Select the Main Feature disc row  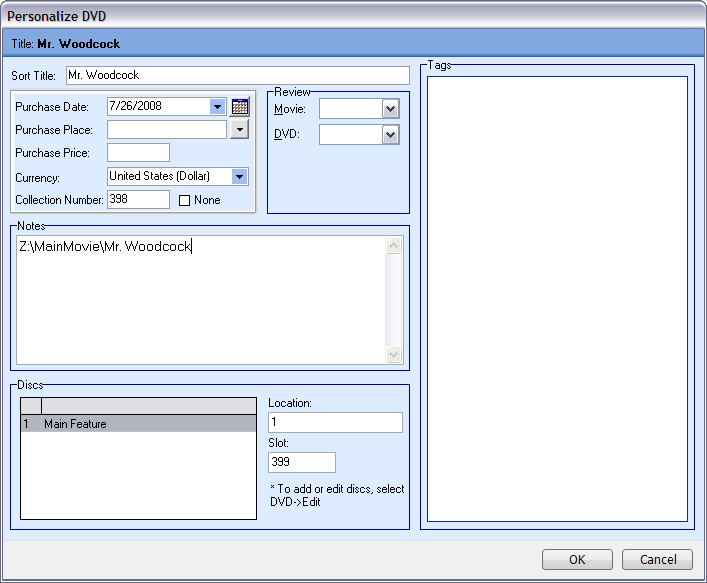click(x=138, y=424)
